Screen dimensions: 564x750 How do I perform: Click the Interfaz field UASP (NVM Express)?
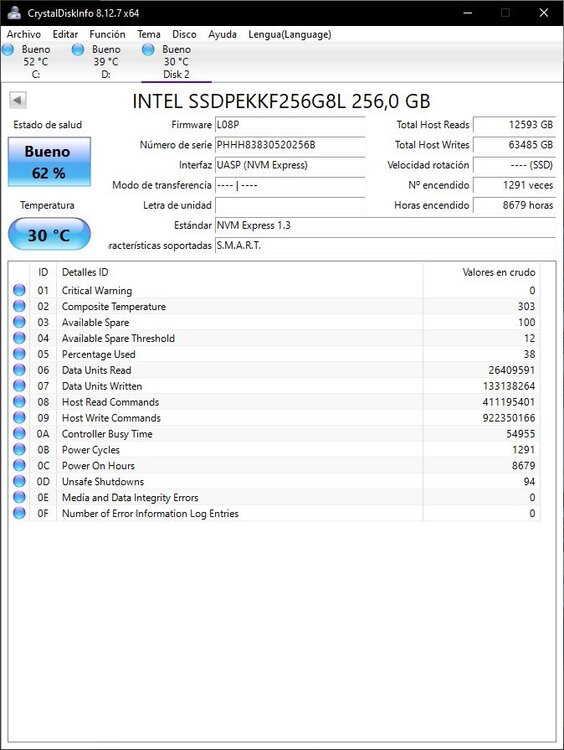point(290,165)
